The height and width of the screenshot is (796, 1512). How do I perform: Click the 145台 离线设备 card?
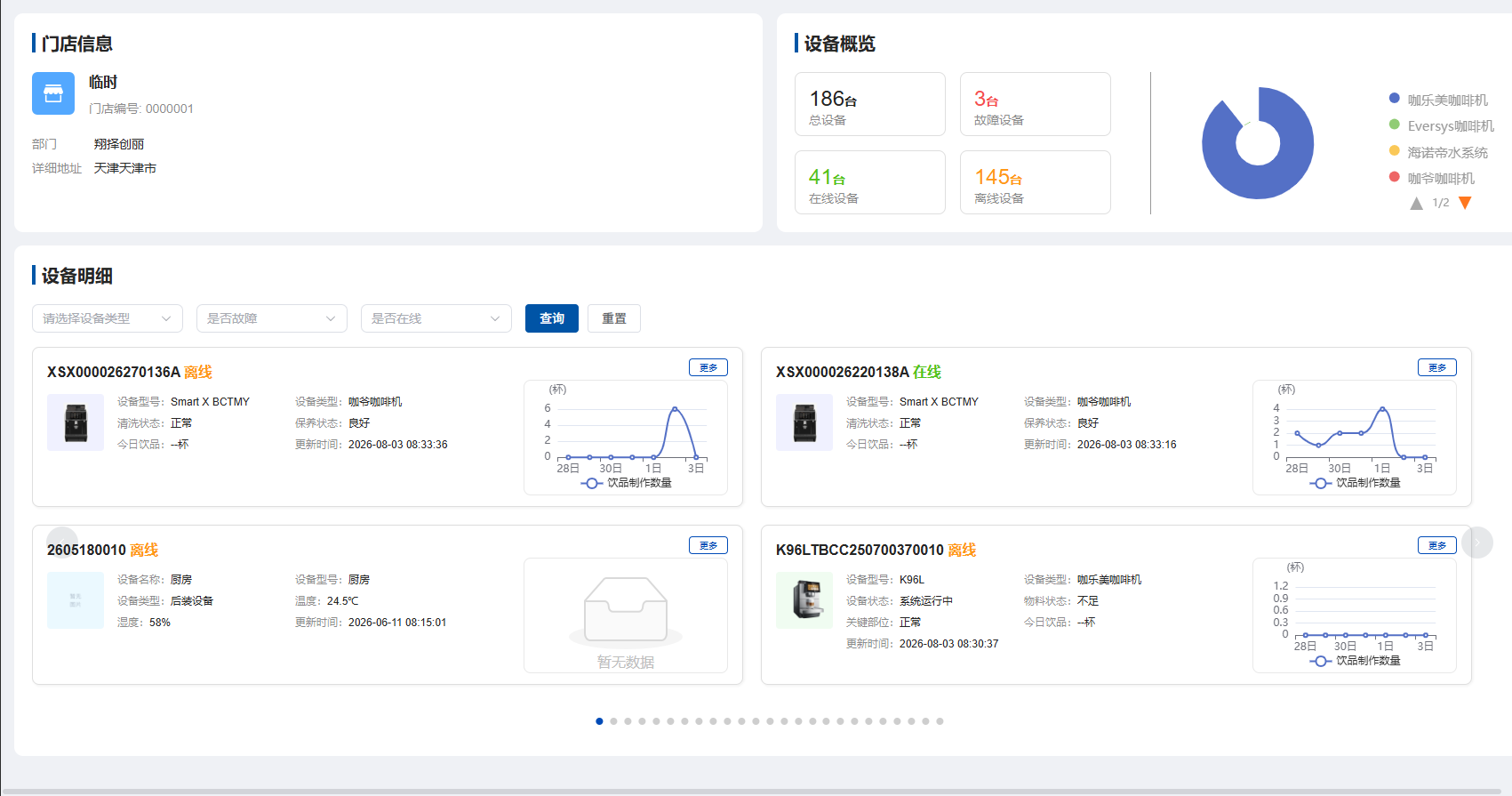pyautogui.click(x=1036, y=182)
